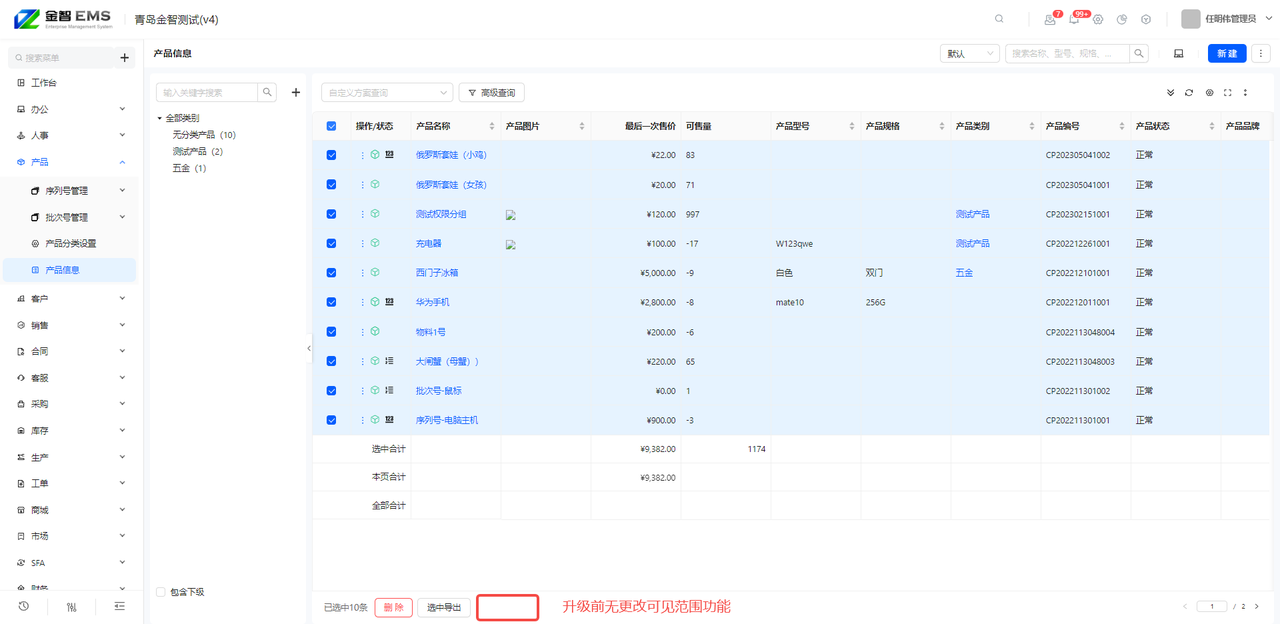Uncheck the 序列号-电脑主机 row checkbox
This screenshot has height=624, width=1280.
point(331,420)
